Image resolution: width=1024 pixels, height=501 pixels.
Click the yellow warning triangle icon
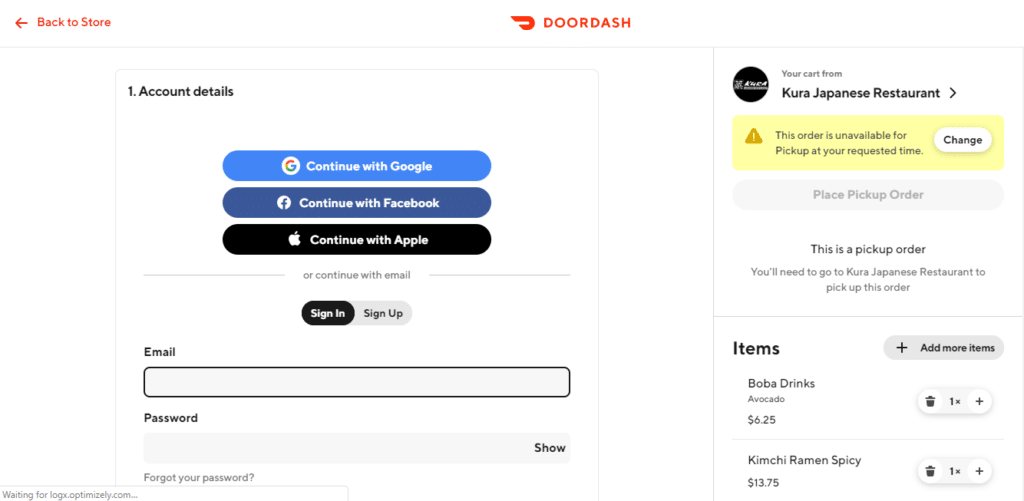(x=754, y=136)
